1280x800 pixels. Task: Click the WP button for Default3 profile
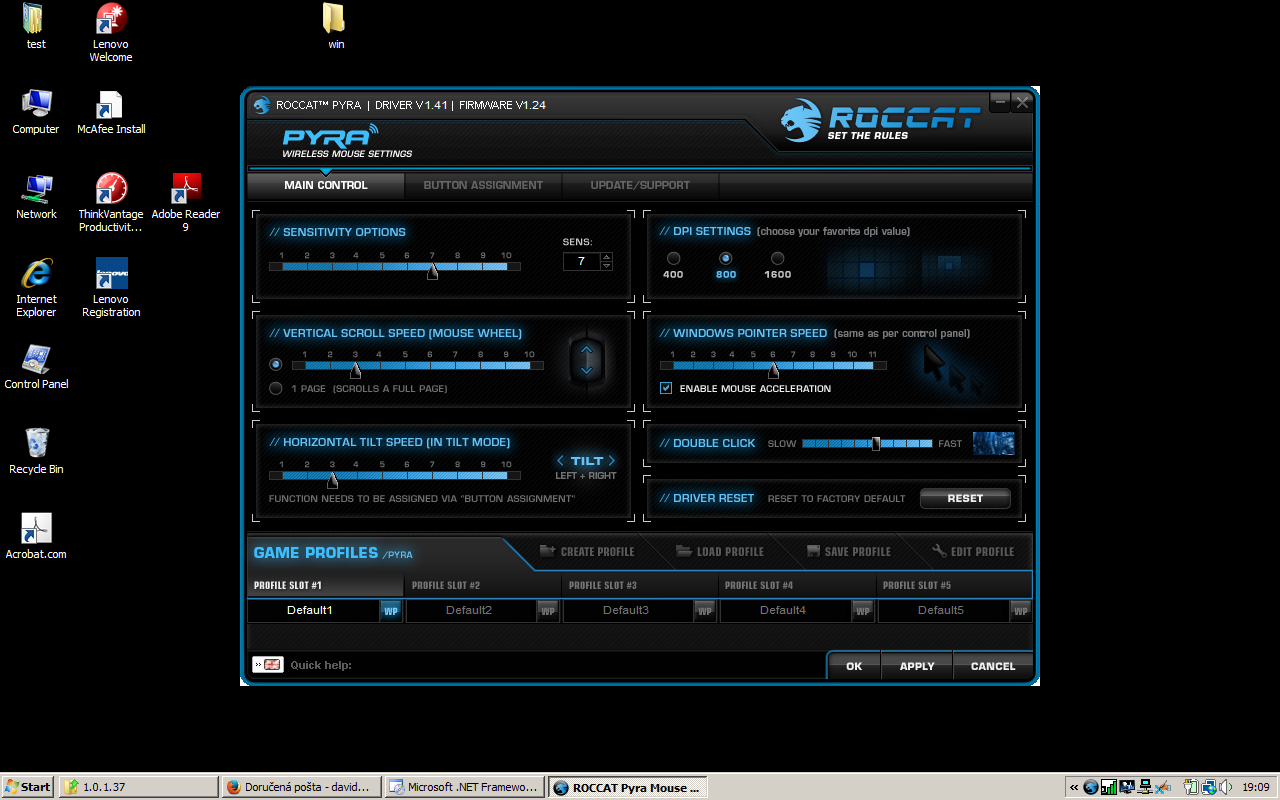[705, 610]
